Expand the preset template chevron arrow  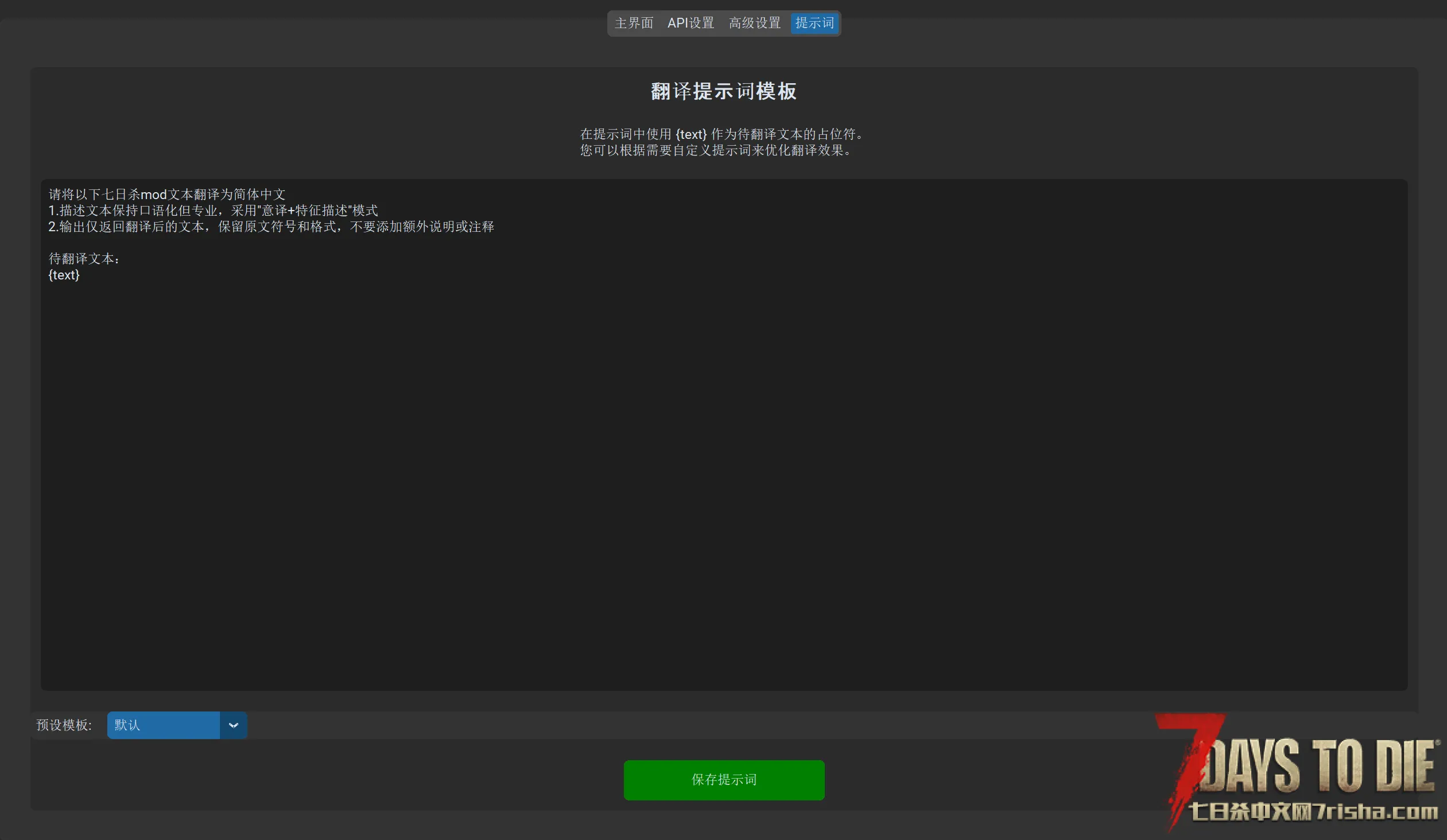[233, 725]
